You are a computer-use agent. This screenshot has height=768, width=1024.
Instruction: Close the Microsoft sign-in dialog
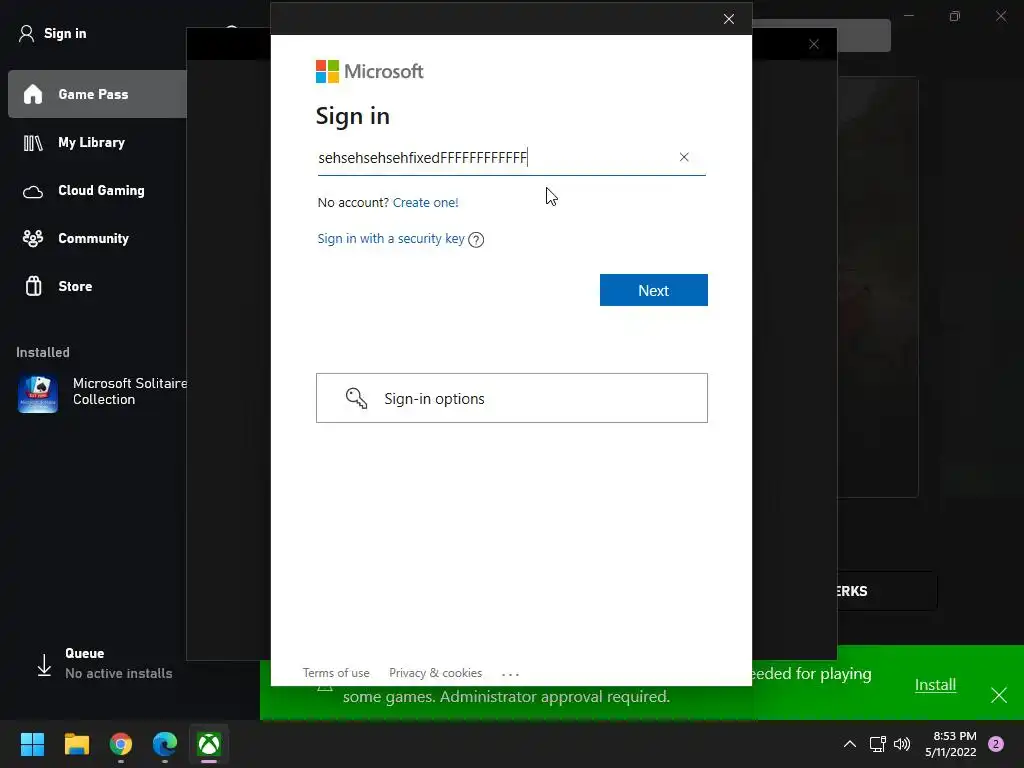(x=729, y=19)
